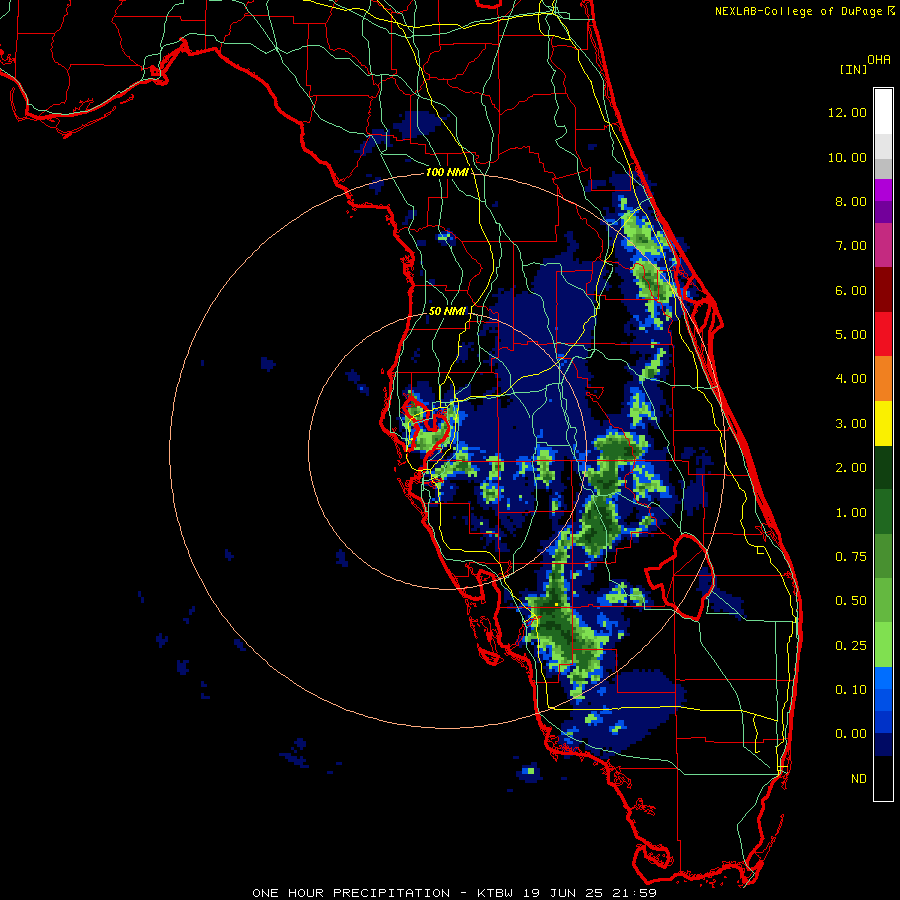The image size is (900, 900).
Task: Pick the white segment of the legend bar
Action: (x=883, y=111)
